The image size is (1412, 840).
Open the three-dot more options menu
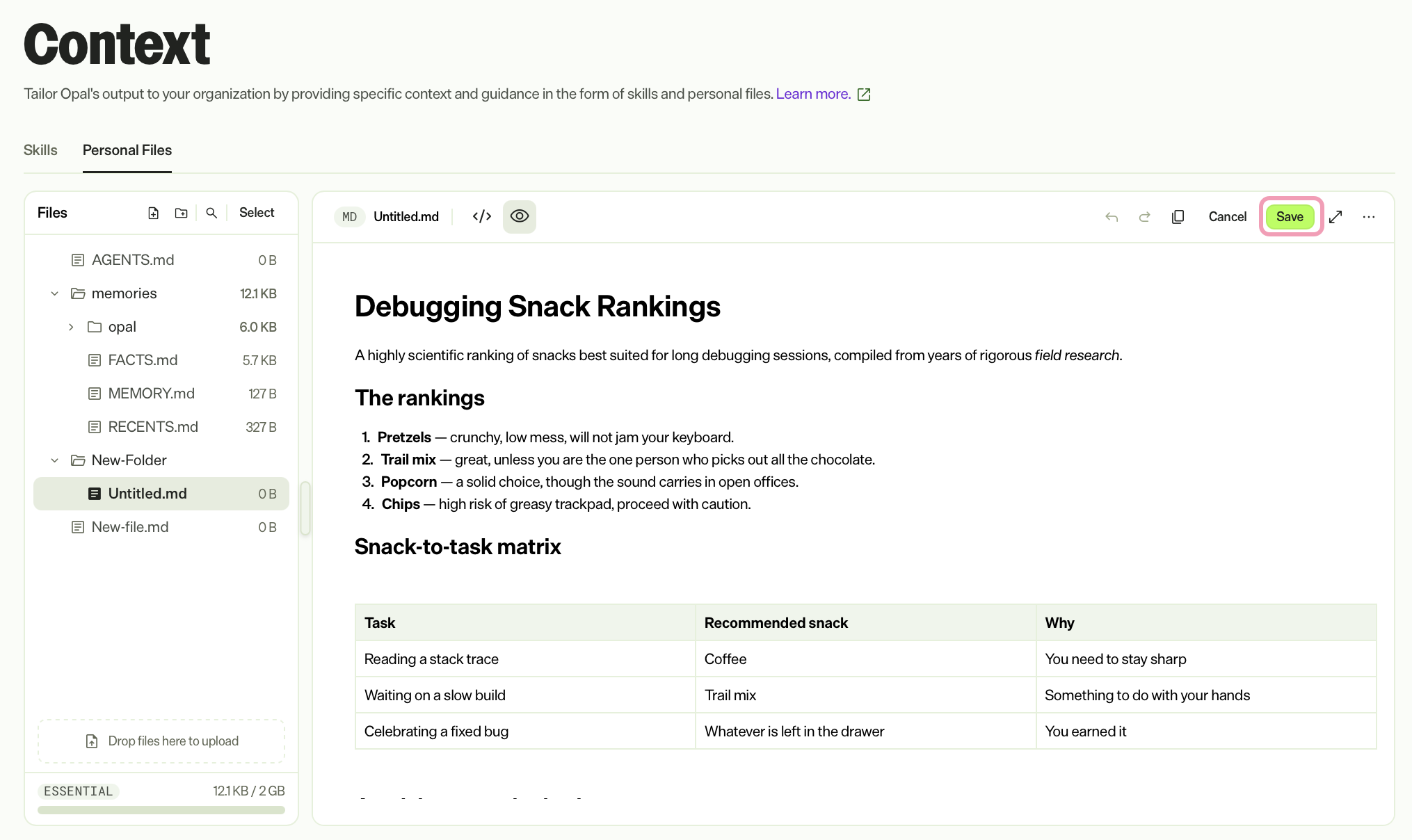tap(1369, 217)
